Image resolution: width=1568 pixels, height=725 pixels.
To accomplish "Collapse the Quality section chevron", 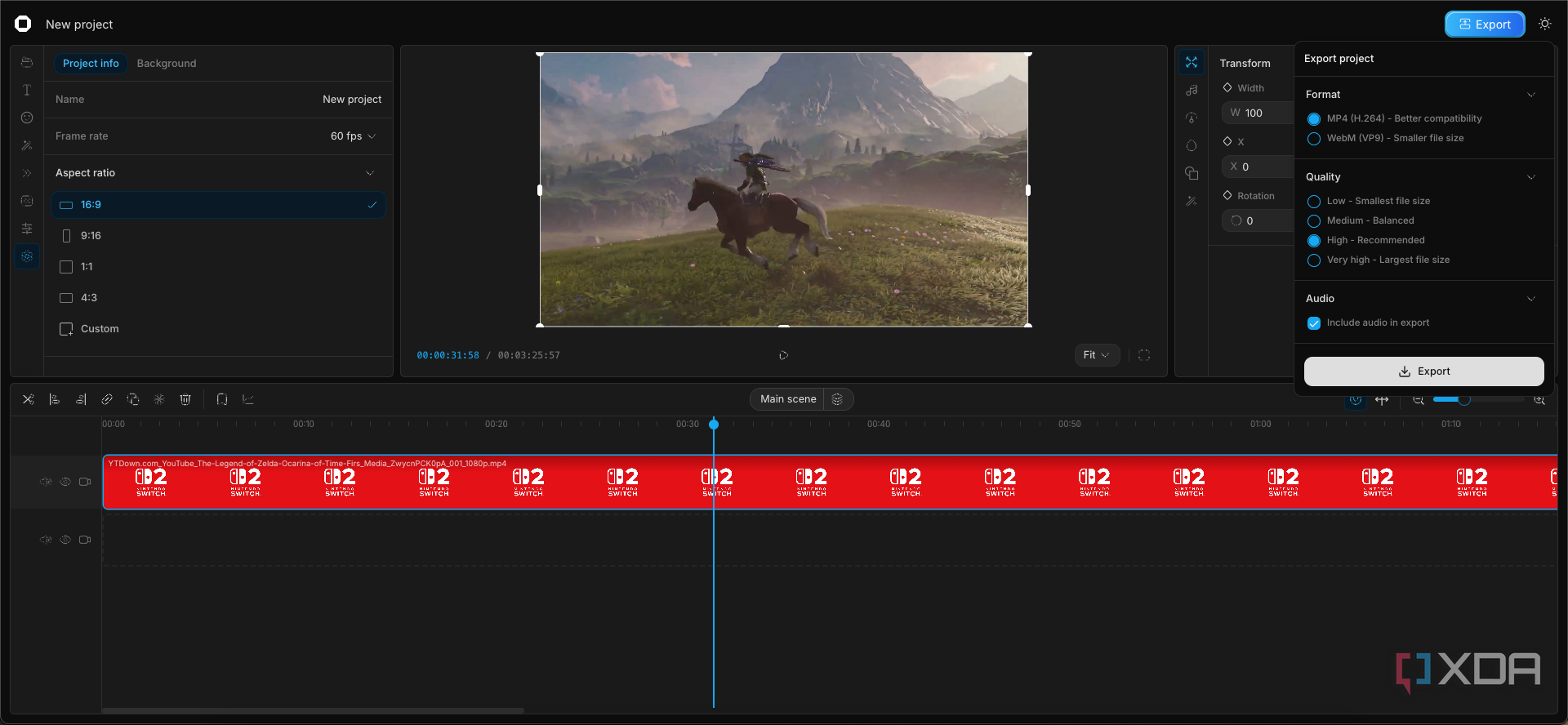I will pyautogui.click(x=1531, y=177).
